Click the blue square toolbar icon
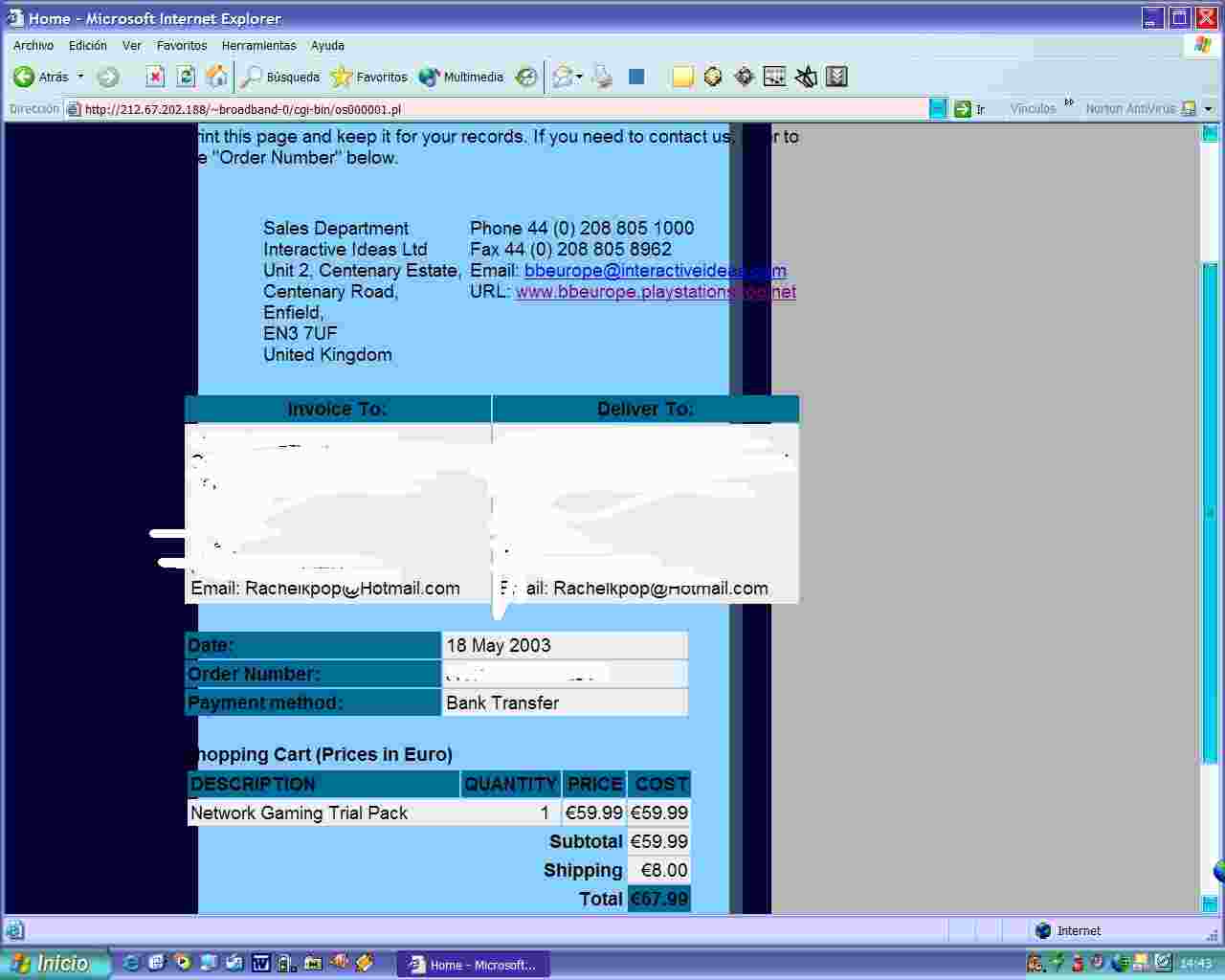 [636, 77]
